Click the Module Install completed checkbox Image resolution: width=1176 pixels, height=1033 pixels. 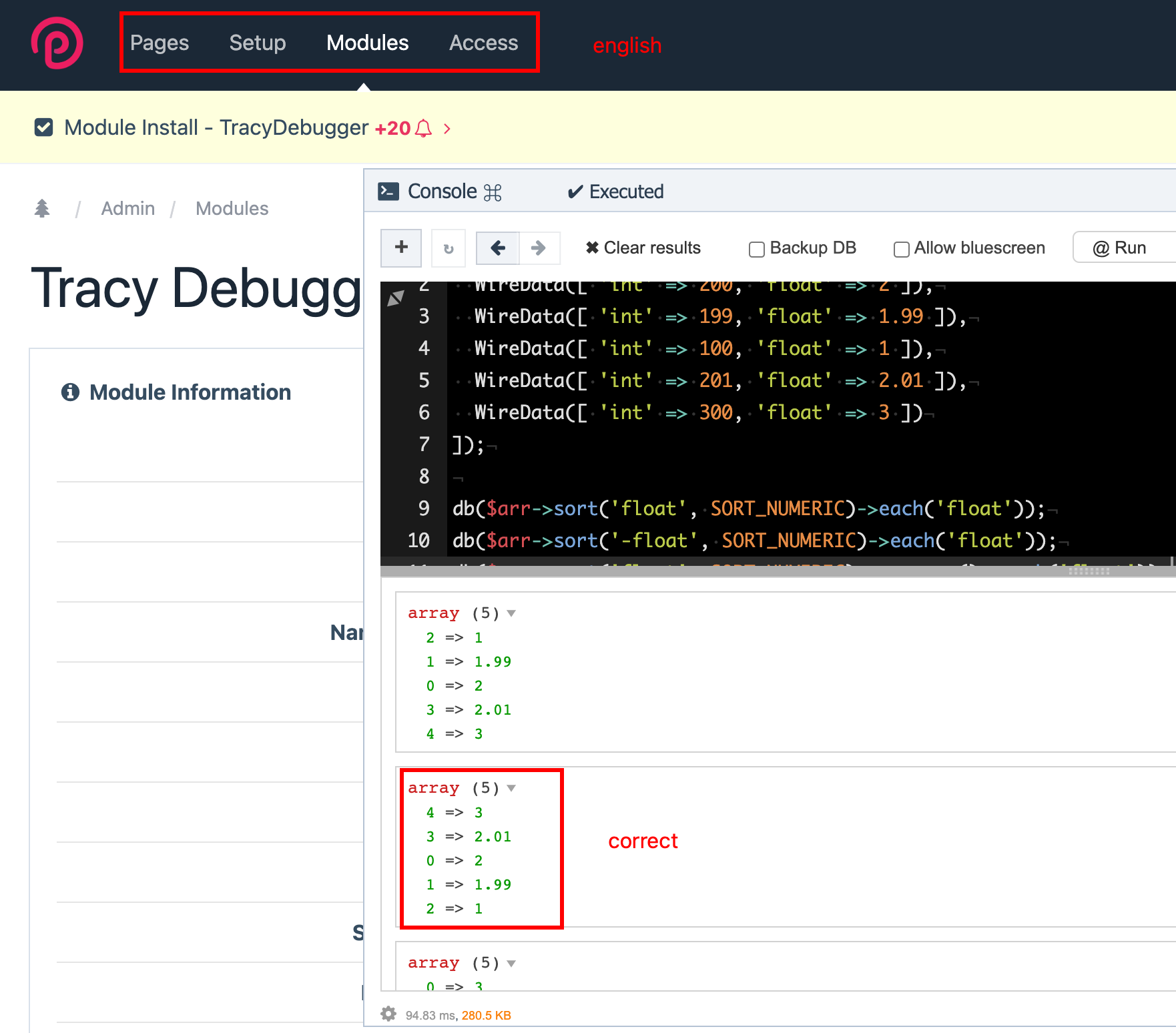43,127
